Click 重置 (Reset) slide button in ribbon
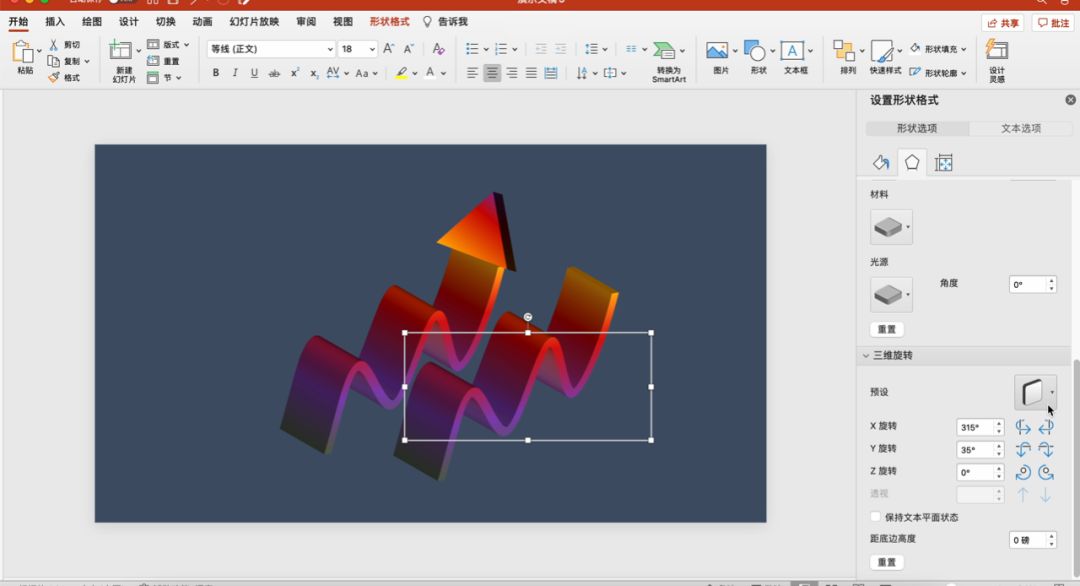1080x586 pixels. 164,61
